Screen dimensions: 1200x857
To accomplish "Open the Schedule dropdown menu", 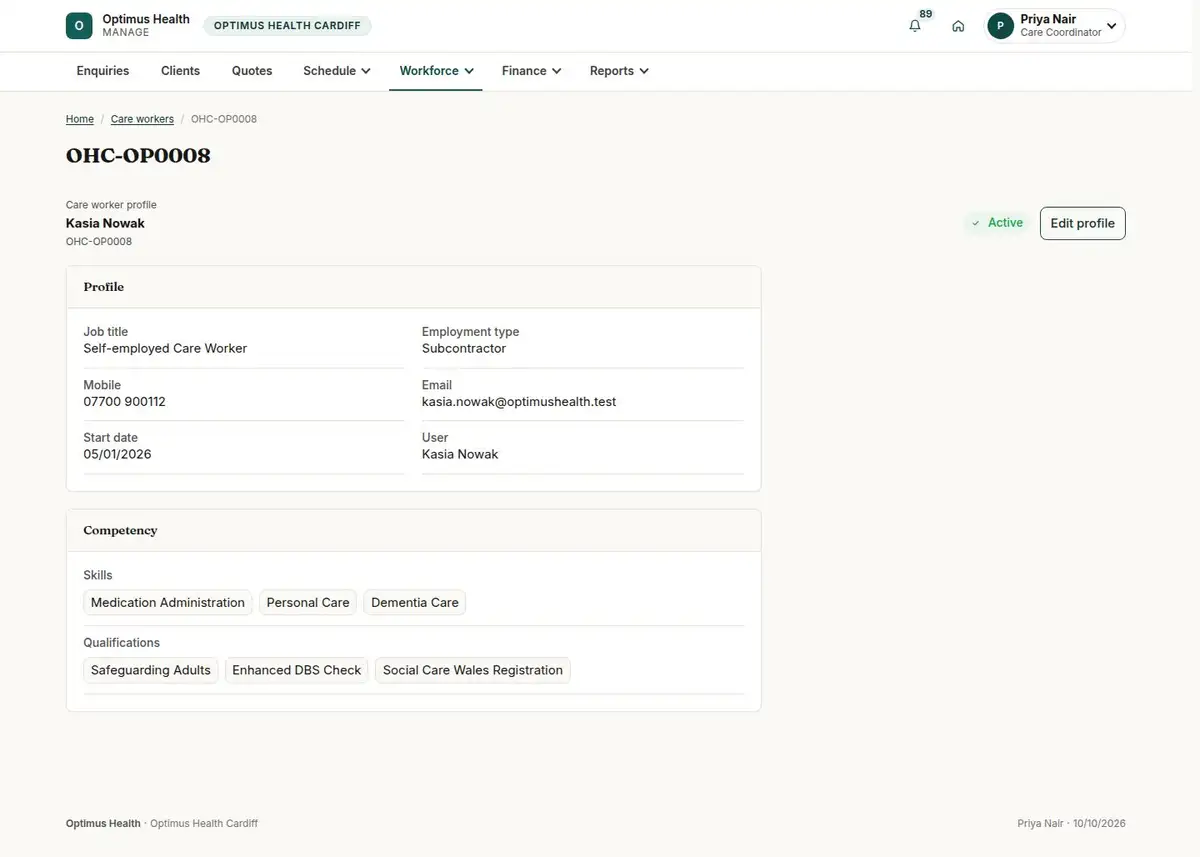I will (x=337, y=71).
